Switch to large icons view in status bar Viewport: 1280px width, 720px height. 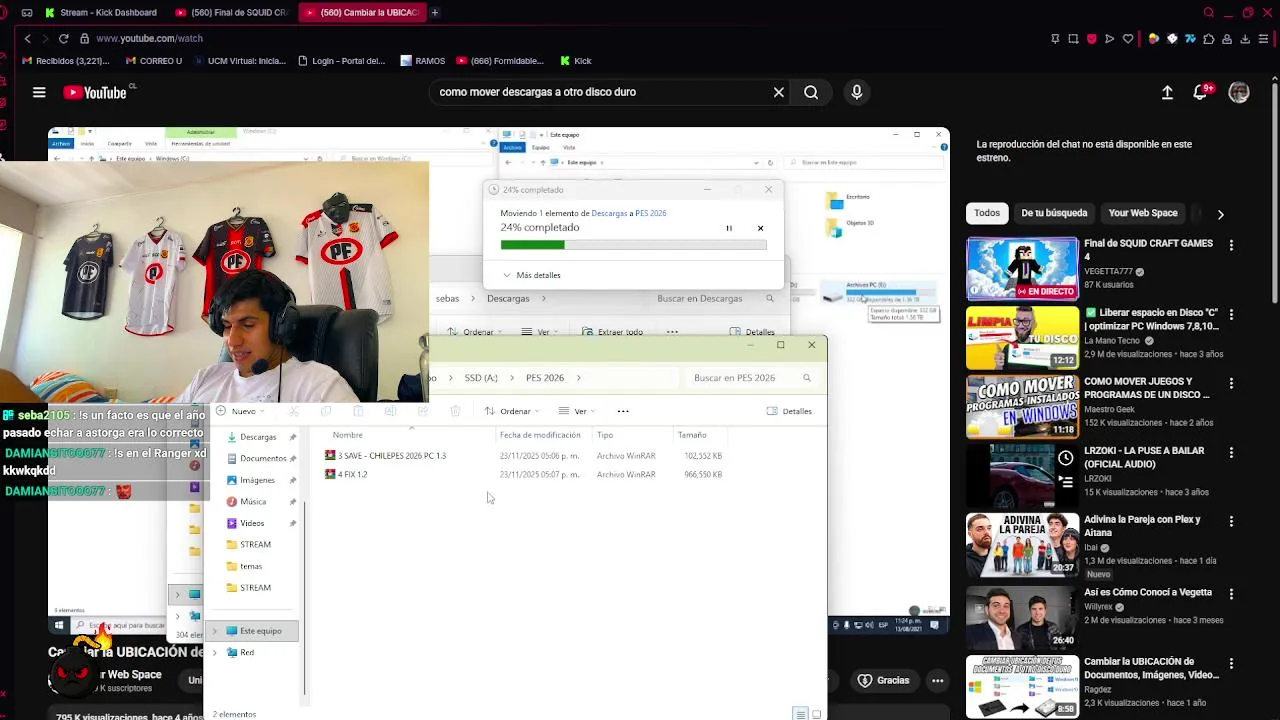pyautogui.click(x=817, y=714)
